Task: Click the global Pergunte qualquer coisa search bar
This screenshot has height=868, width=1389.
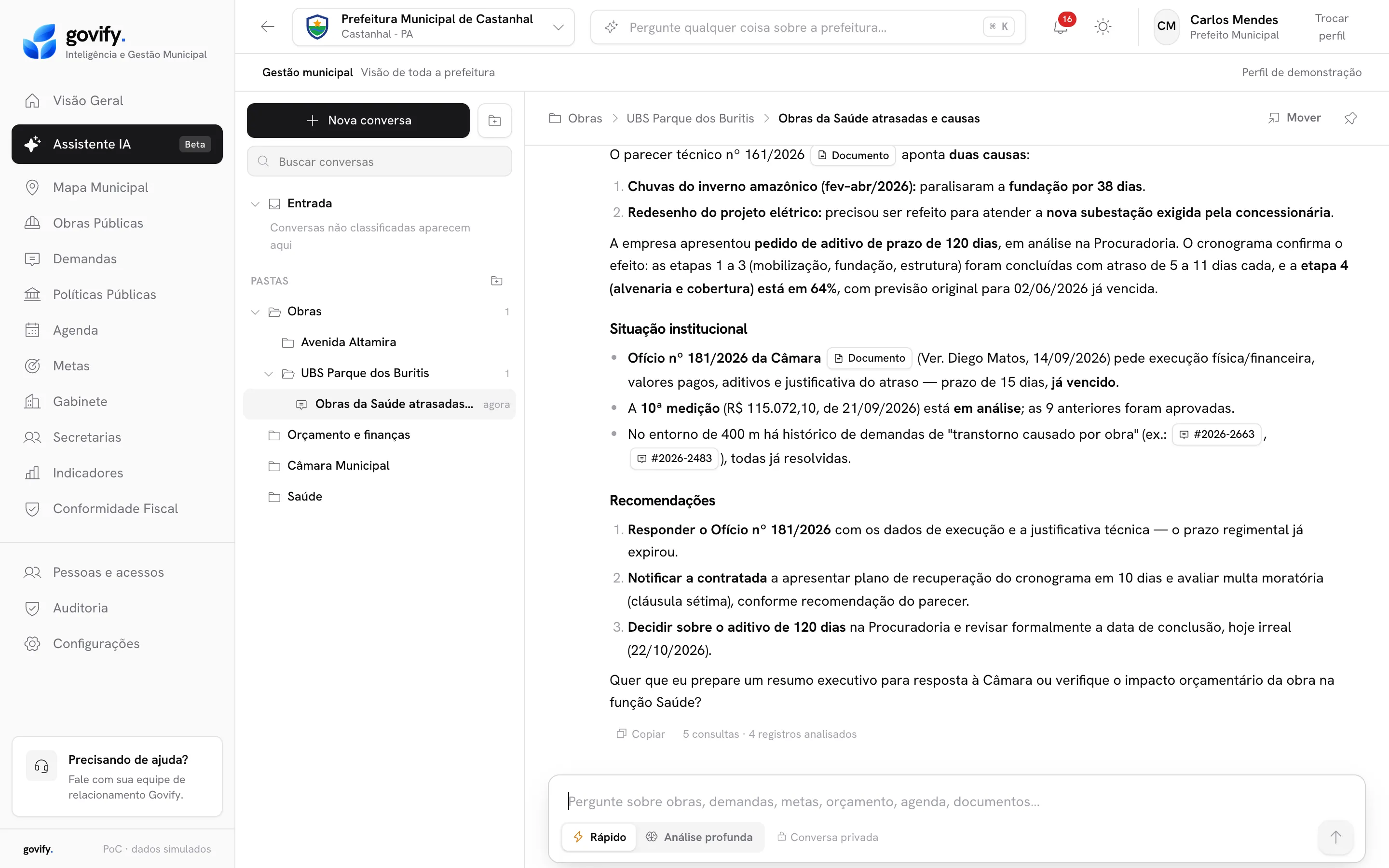Action: click(807, 27)
